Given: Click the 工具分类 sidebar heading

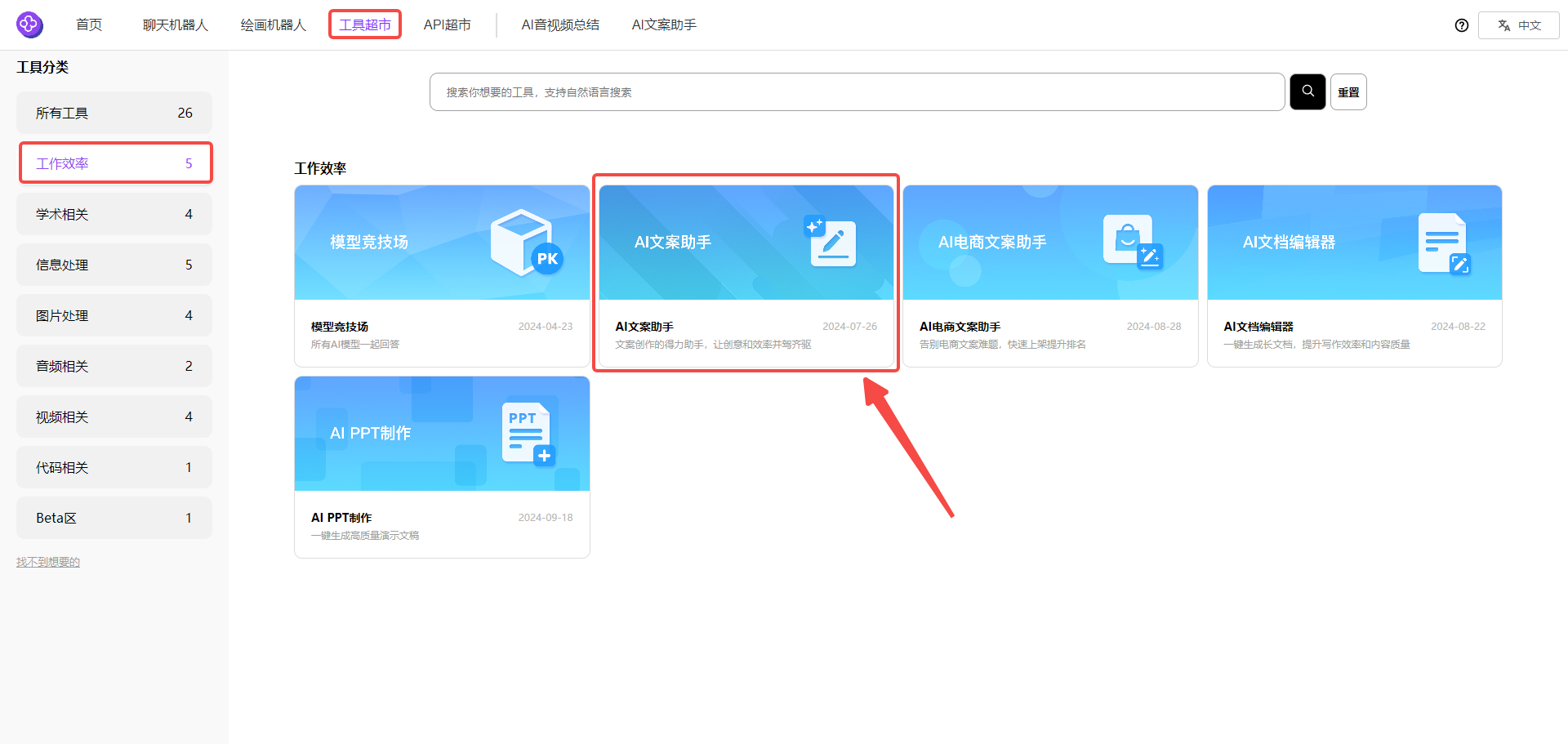Looking at the screenshot, I should 42,67.
